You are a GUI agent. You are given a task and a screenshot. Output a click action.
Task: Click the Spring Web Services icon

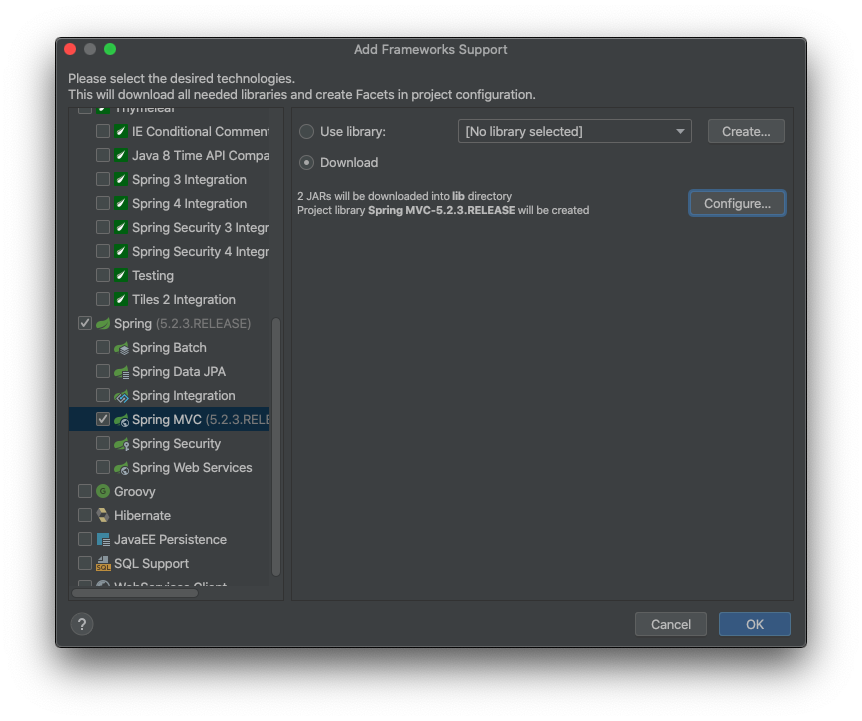pyautogui.click(x=121, y=468)
